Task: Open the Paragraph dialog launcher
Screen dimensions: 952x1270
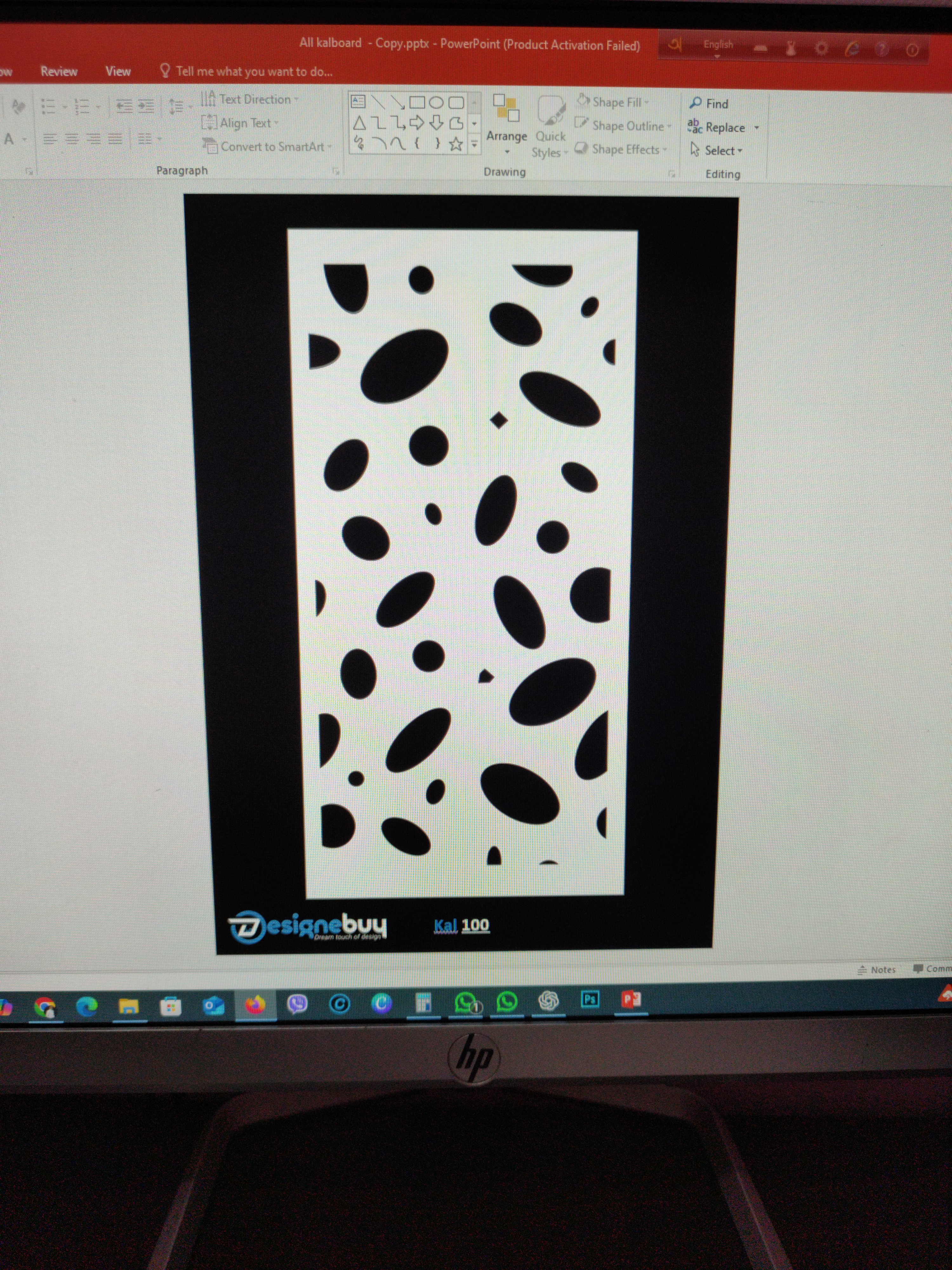Action: (336, 171)
